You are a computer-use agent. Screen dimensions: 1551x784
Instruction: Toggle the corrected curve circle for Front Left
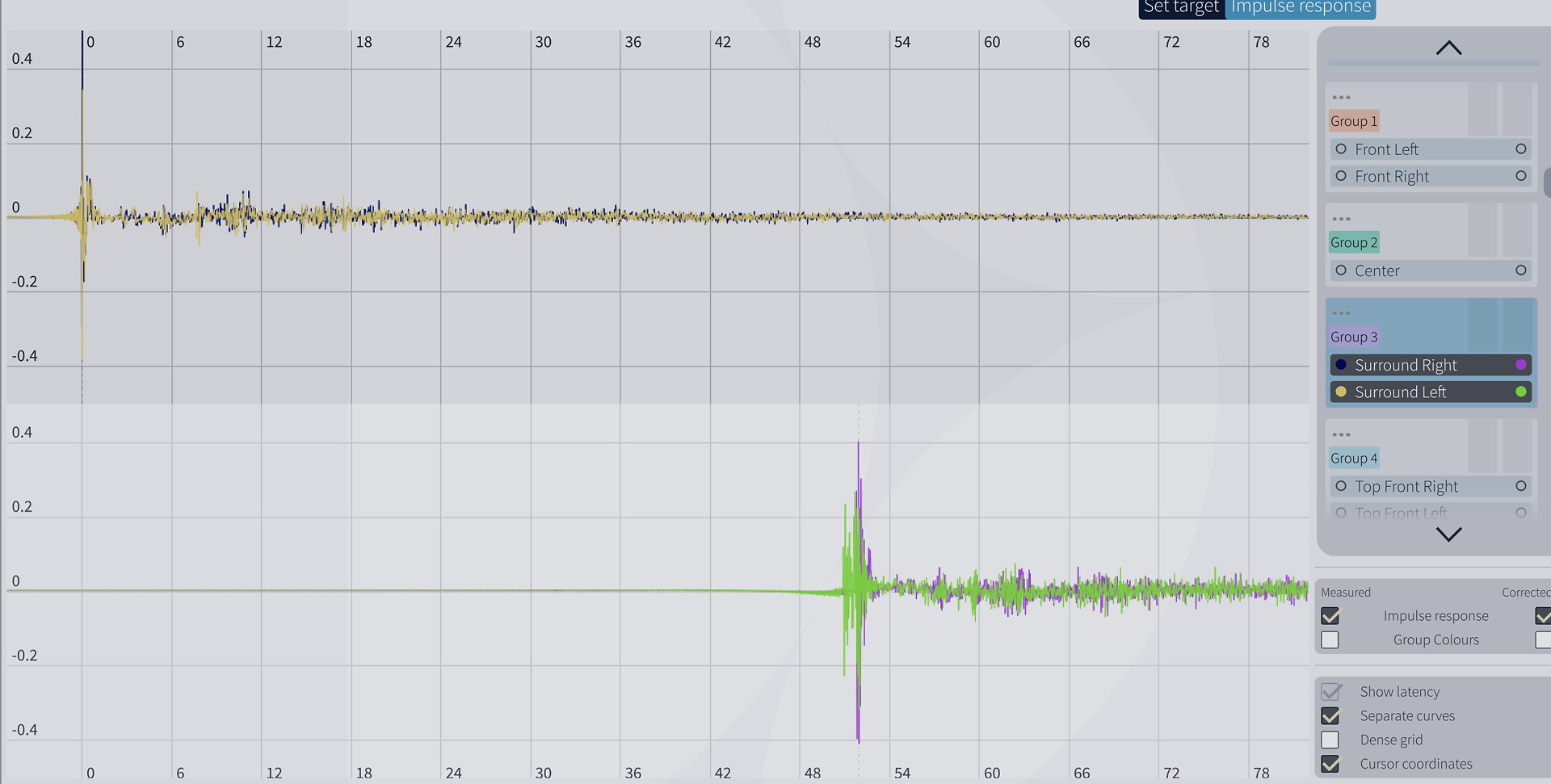click(x=1521, y=149)
